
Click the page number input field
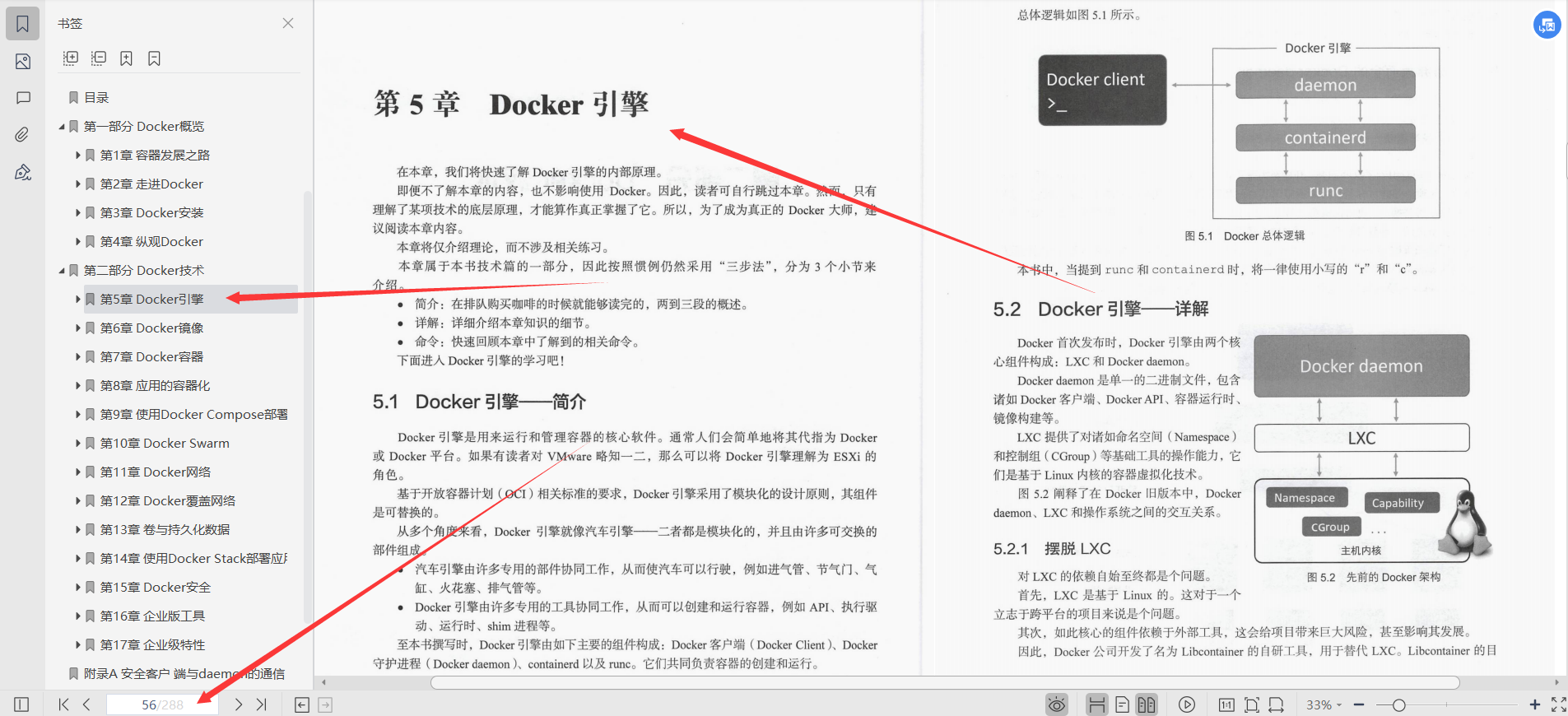162,704
